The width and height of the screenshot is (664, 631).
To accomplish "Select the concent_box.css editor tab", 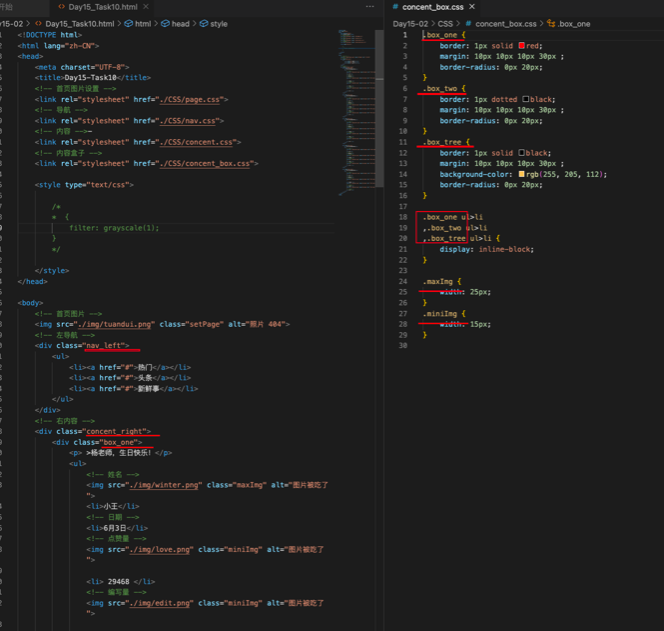I will pyautogui.click(x=432, y=7).
